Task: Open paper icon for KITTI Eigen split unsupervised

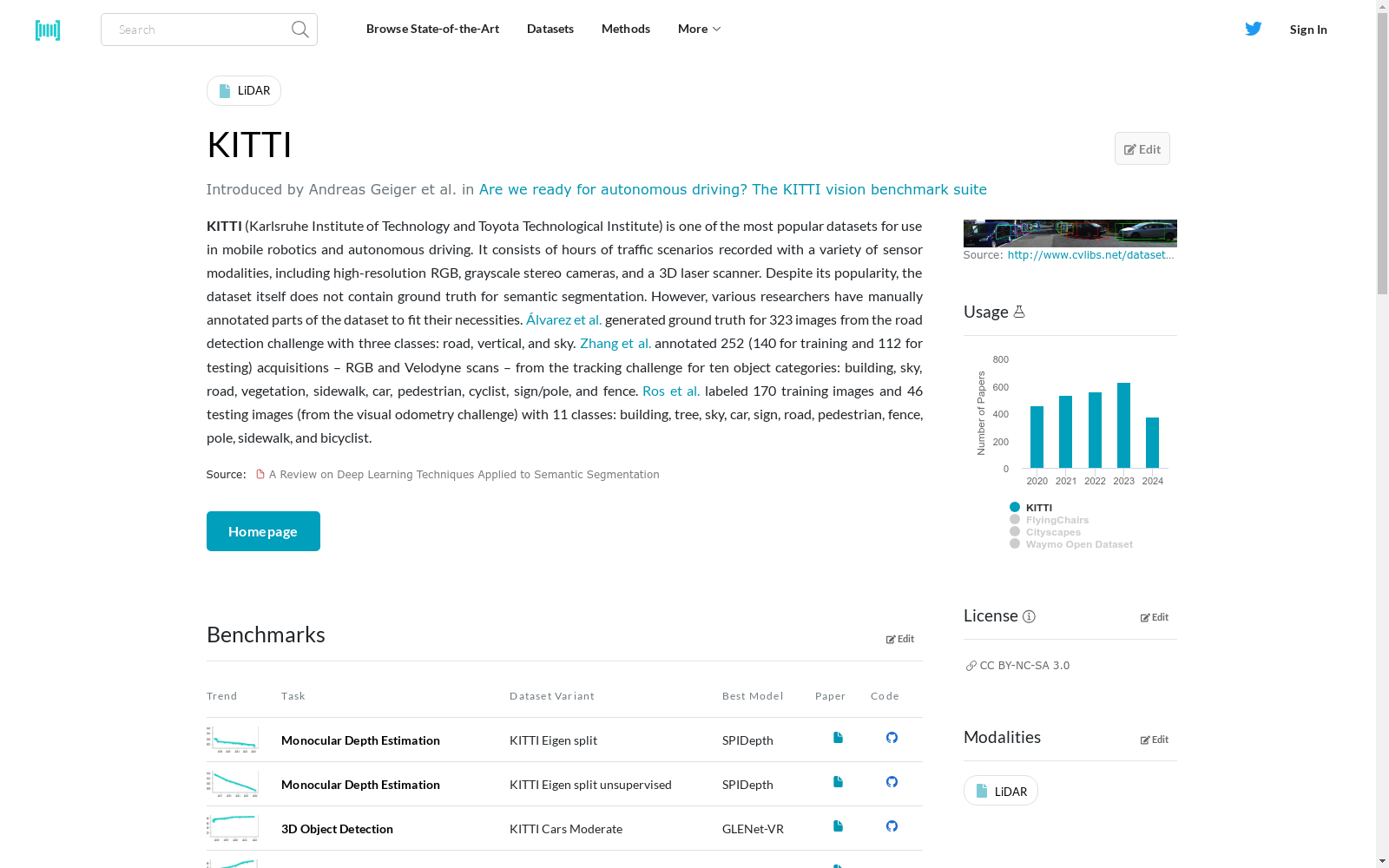Action: [x=838, y=782]
